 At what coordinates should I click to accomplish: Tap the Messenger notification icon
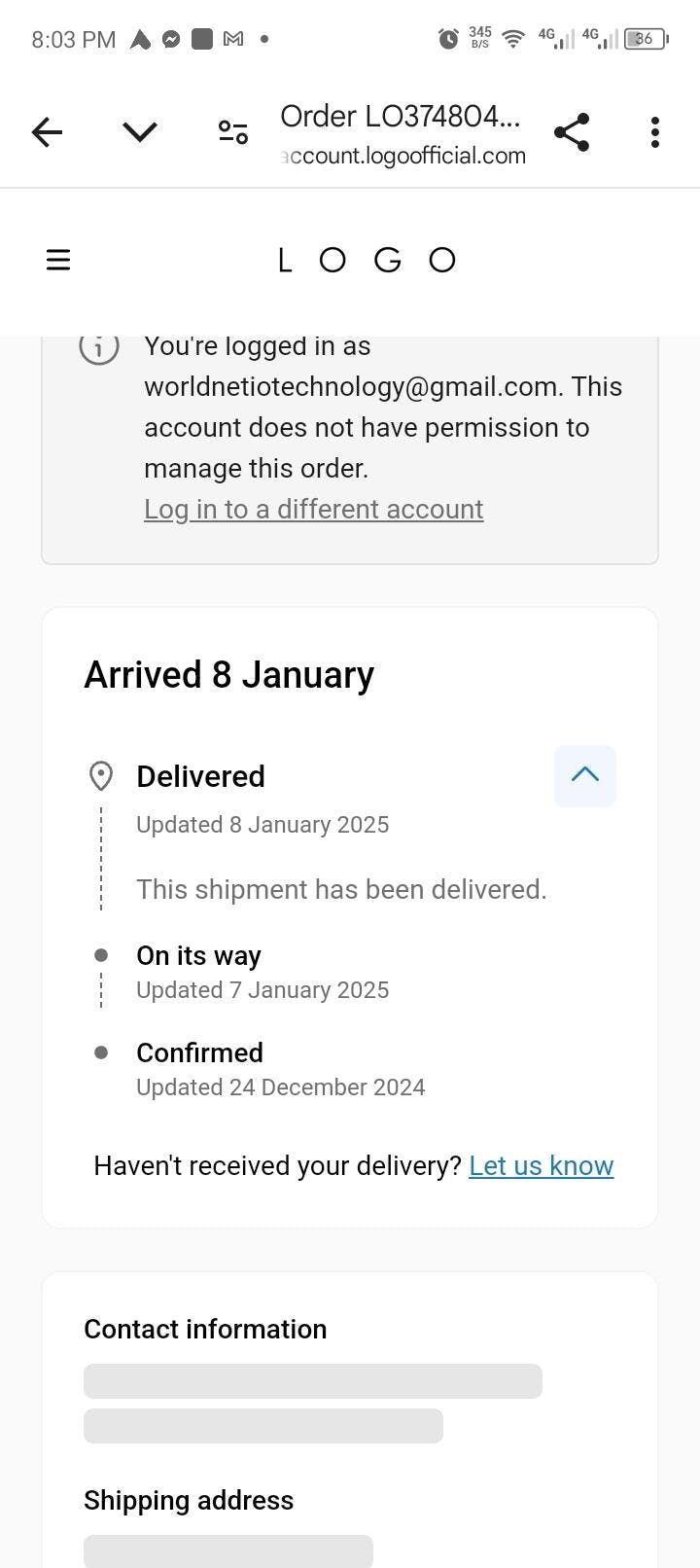[171, 40]
